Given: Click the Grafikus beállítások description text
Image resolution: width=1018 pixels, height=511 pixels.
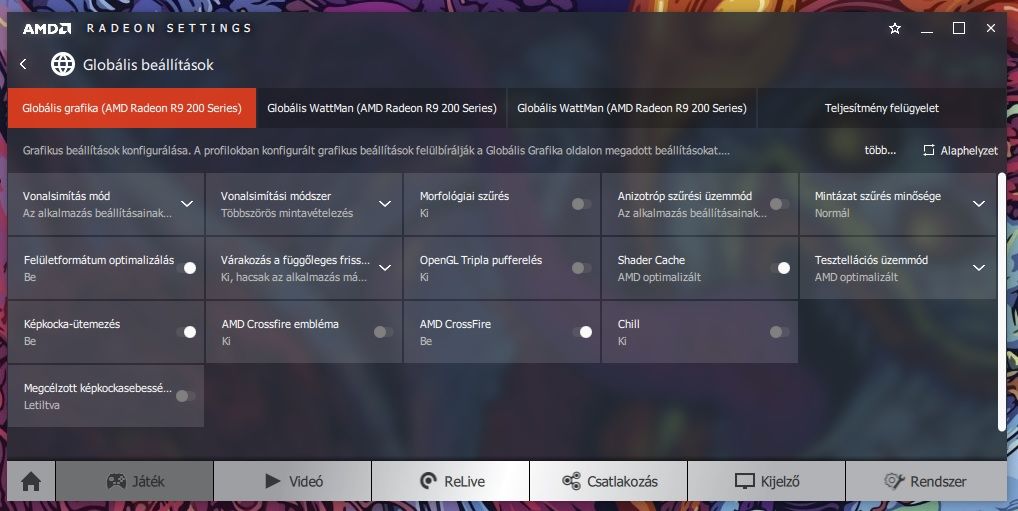Looking at the screenshot, I should (x=376, y=151).
